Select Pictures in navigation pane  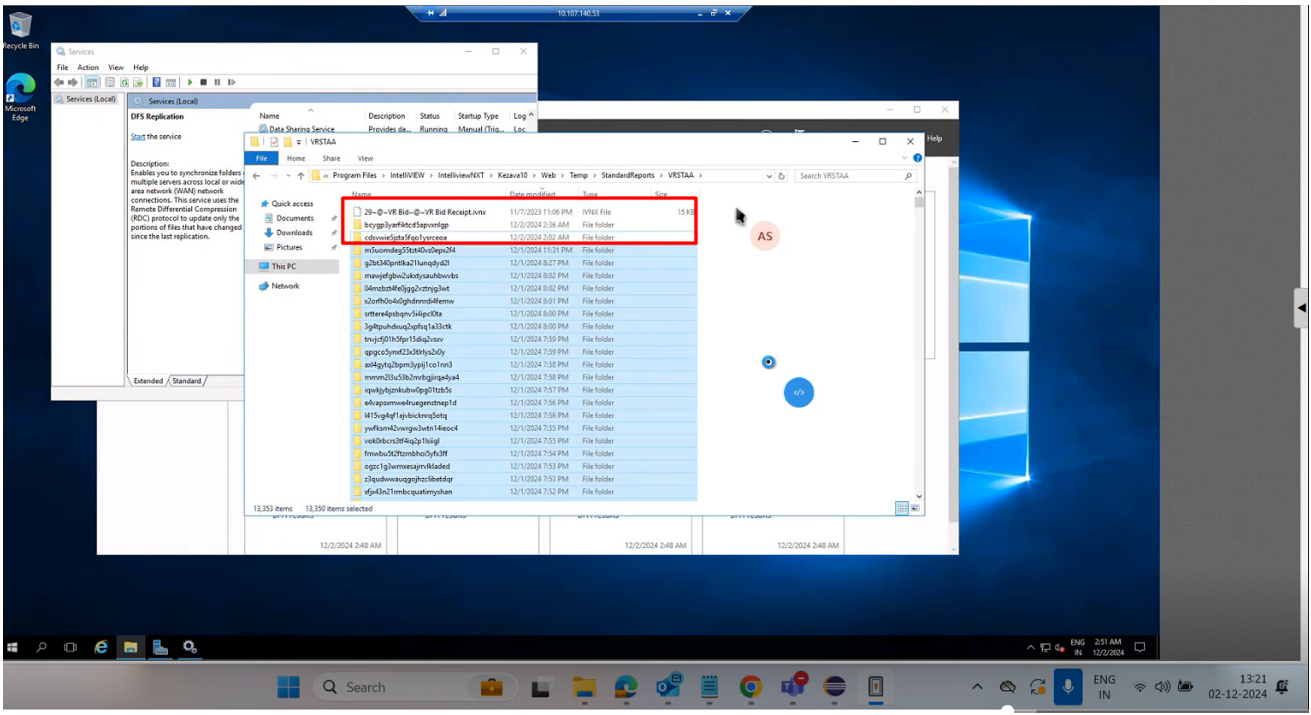click(289, 247)
